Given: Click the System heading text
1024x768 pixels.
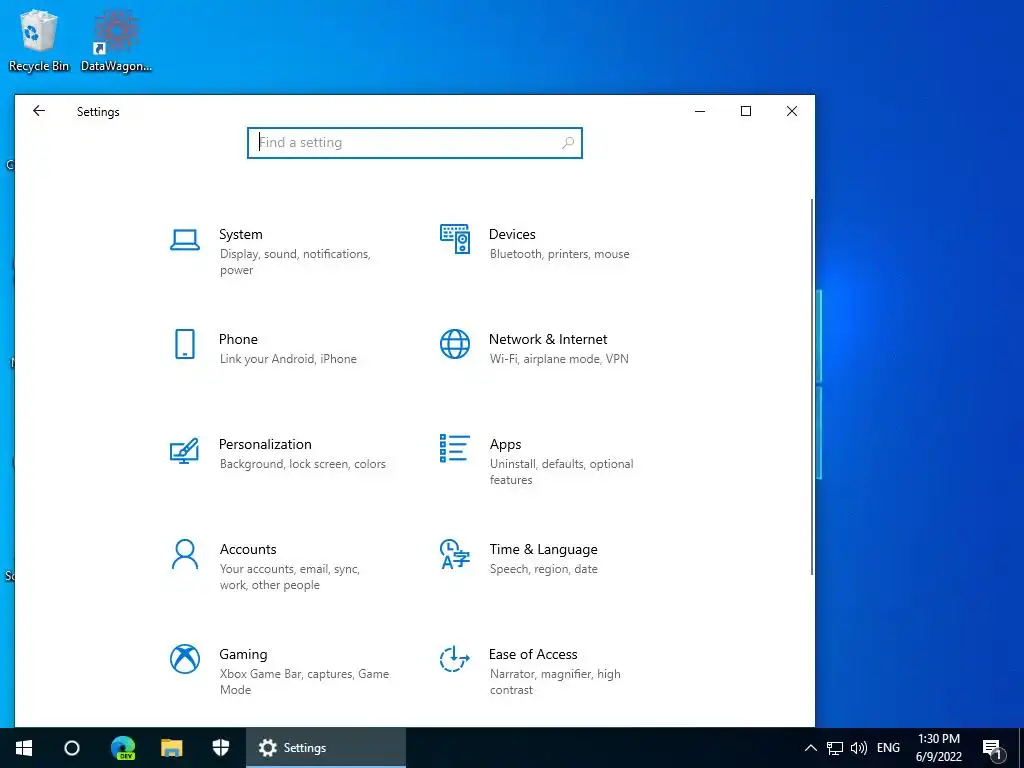Looking at the screenshot, I should [241, 234].
